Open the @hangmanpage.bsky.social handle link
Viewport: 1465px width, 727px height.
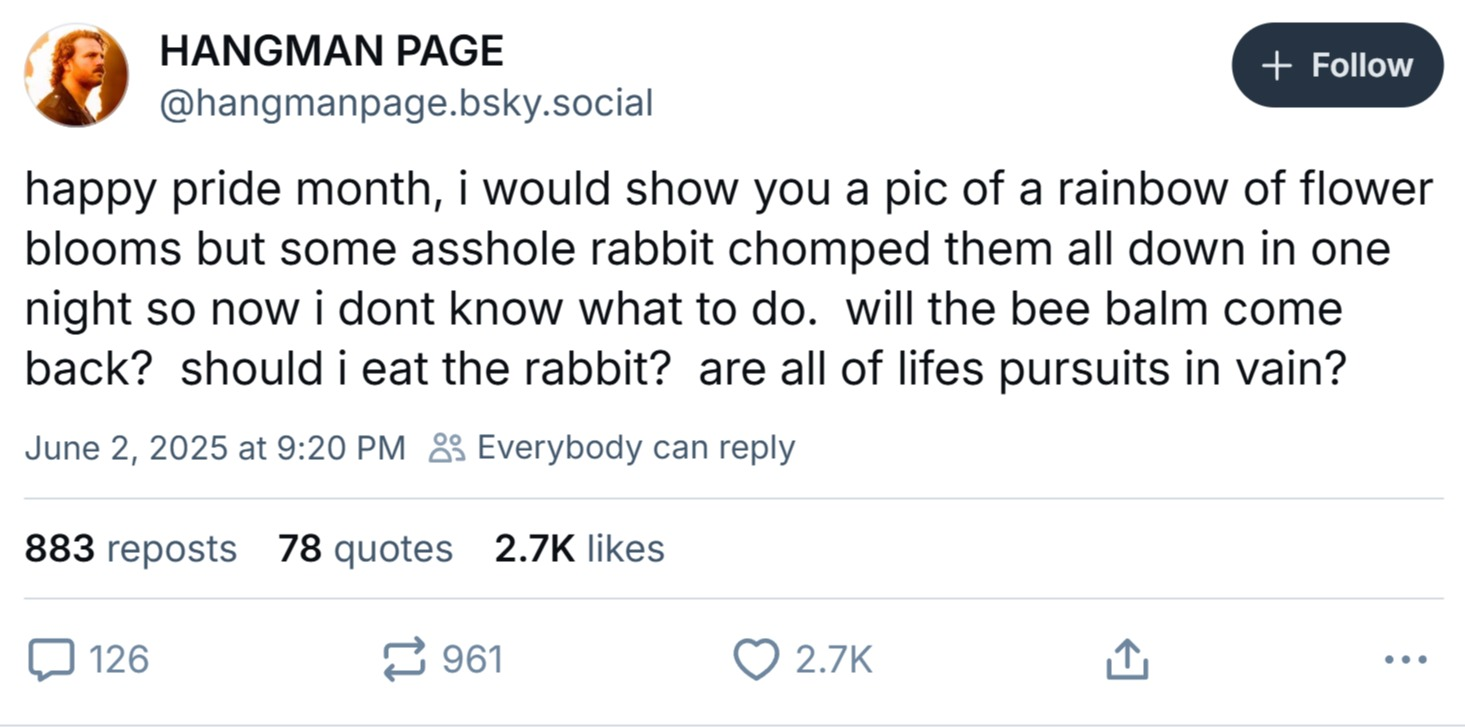point(406,102)
